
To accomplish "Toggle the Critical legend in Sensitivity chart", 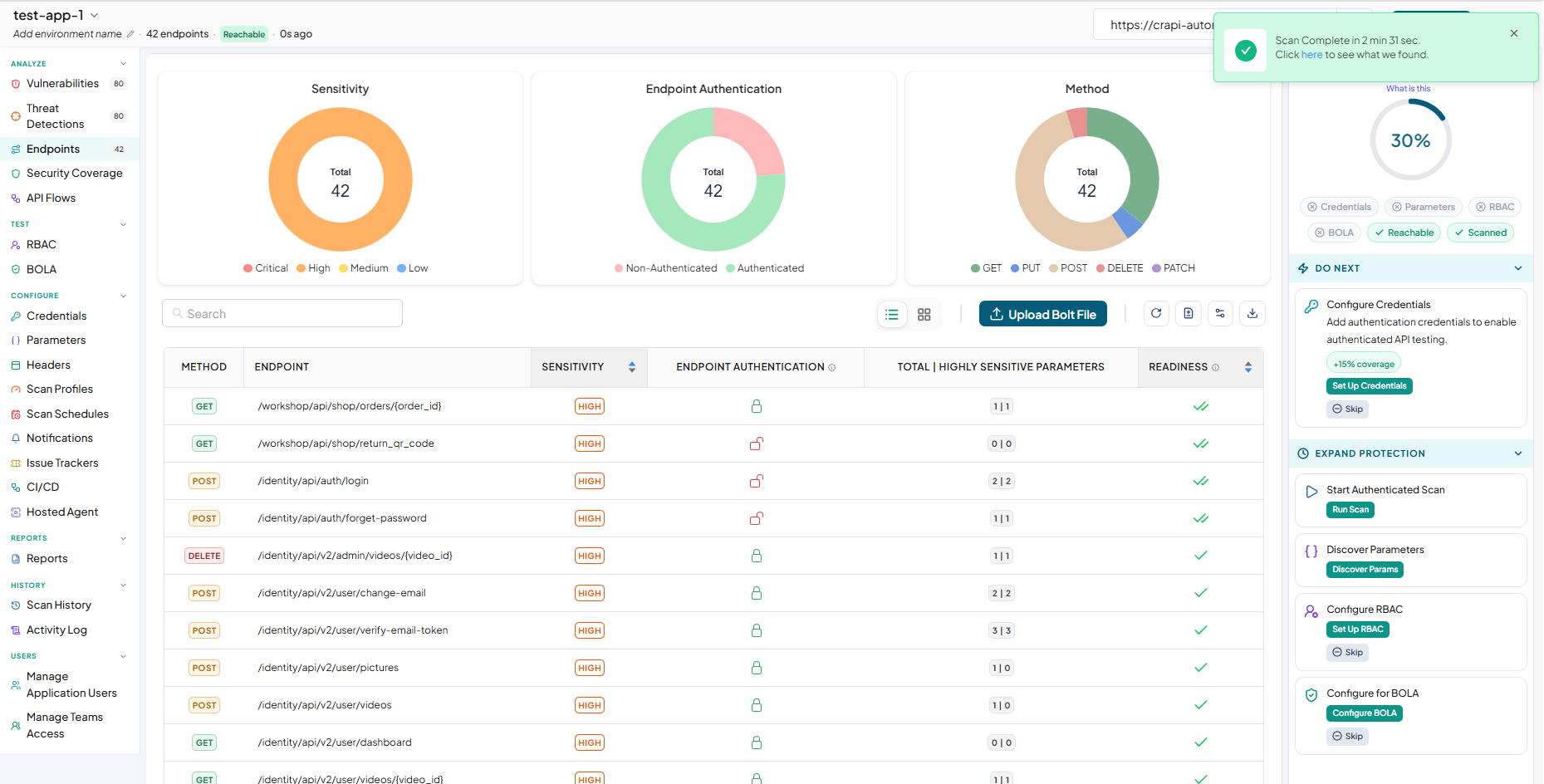I will click(x=266, y=268).
